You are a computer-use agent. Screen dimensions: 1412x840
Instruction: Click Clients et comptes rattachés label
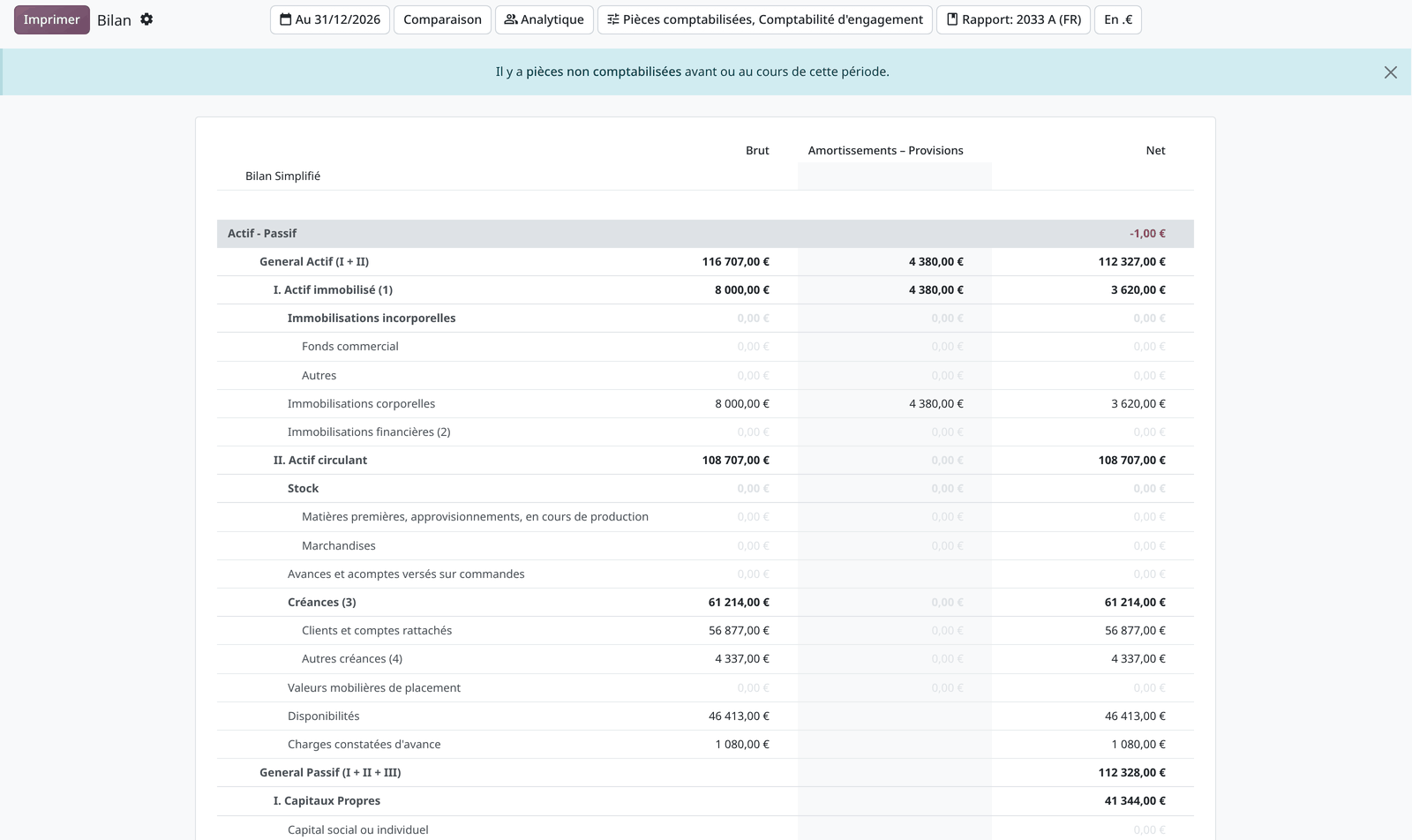pyautogui.click(x=377, y=631)
